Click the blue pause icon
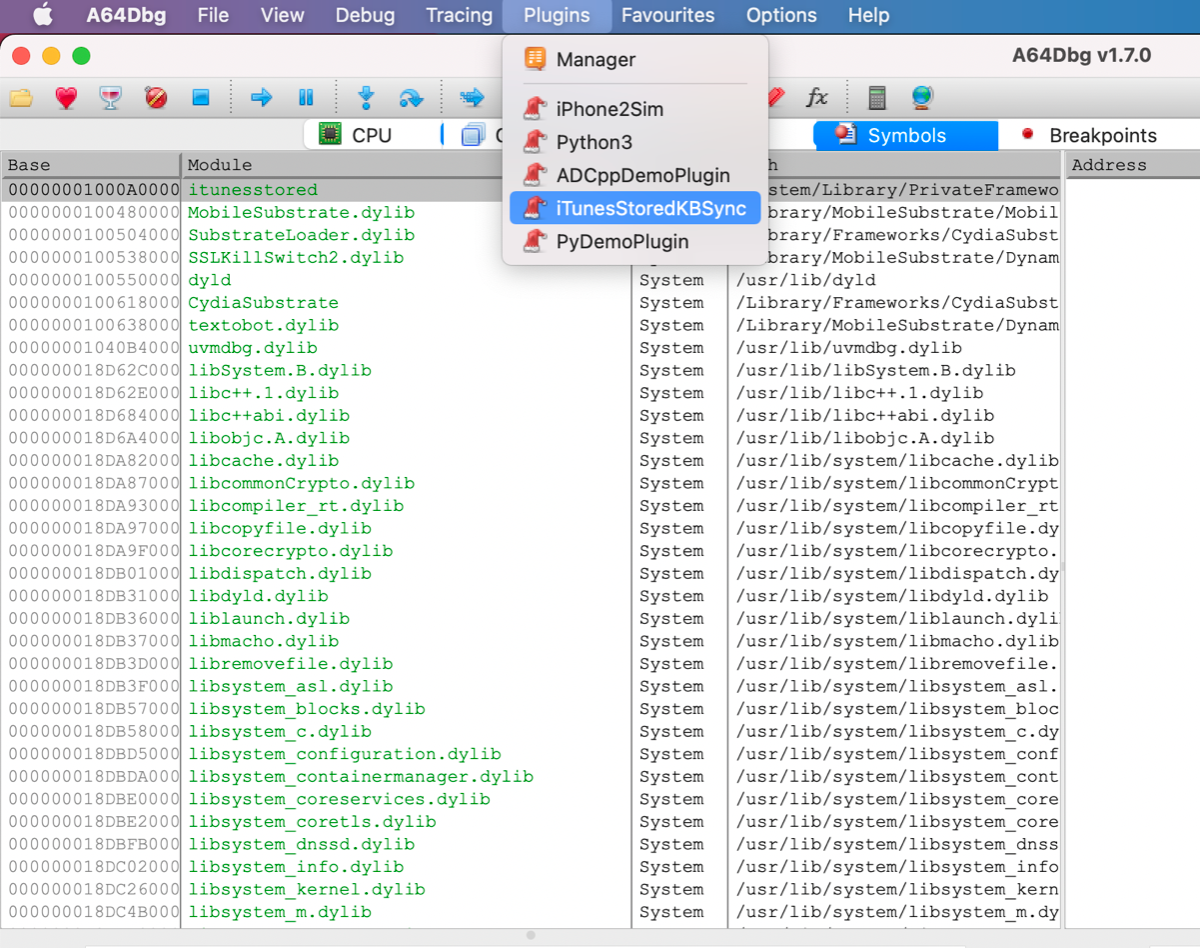Image resolution: width=1200 pixels, height=948 pixels. (x=306, y=98)
